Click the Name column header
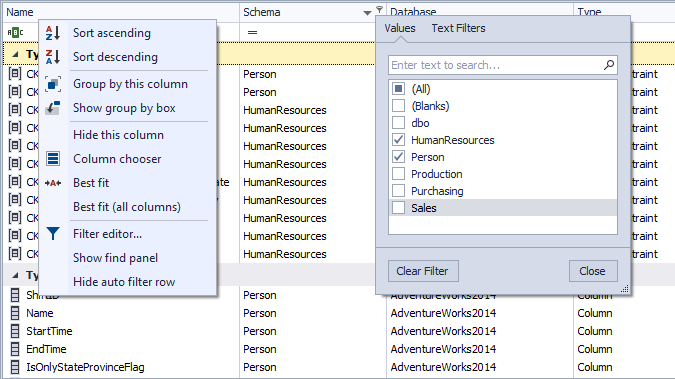The height and width of the screenshot is (379, 675). (x=121, y=12)
